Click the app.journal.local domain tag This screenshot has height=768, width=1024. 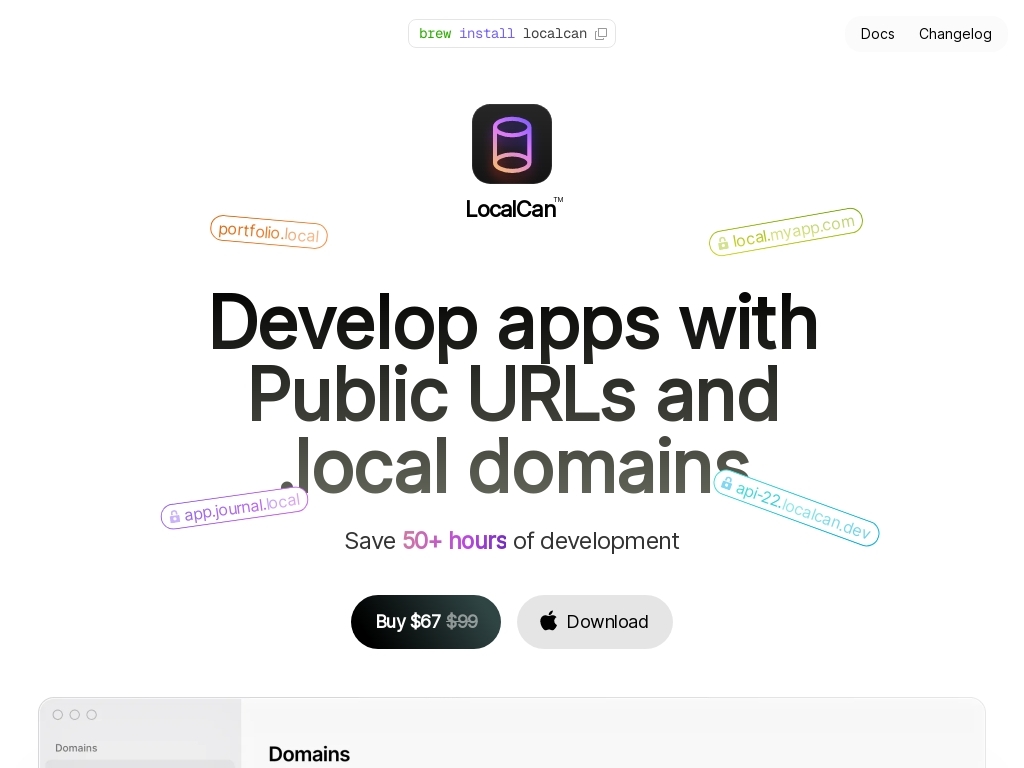tap(234, 508)
